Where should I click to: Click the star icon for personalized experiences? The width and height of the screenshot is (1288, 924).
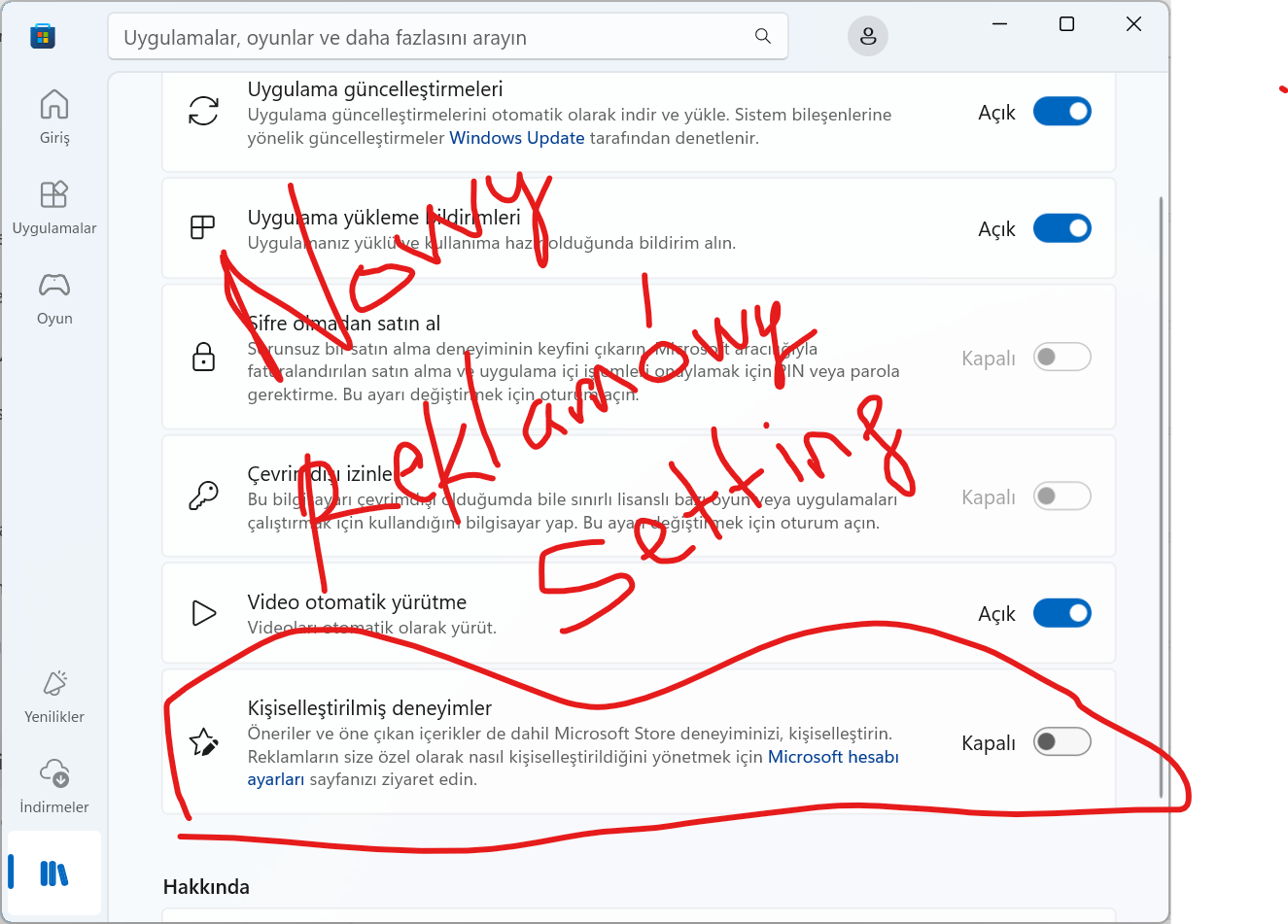point(203,742)
